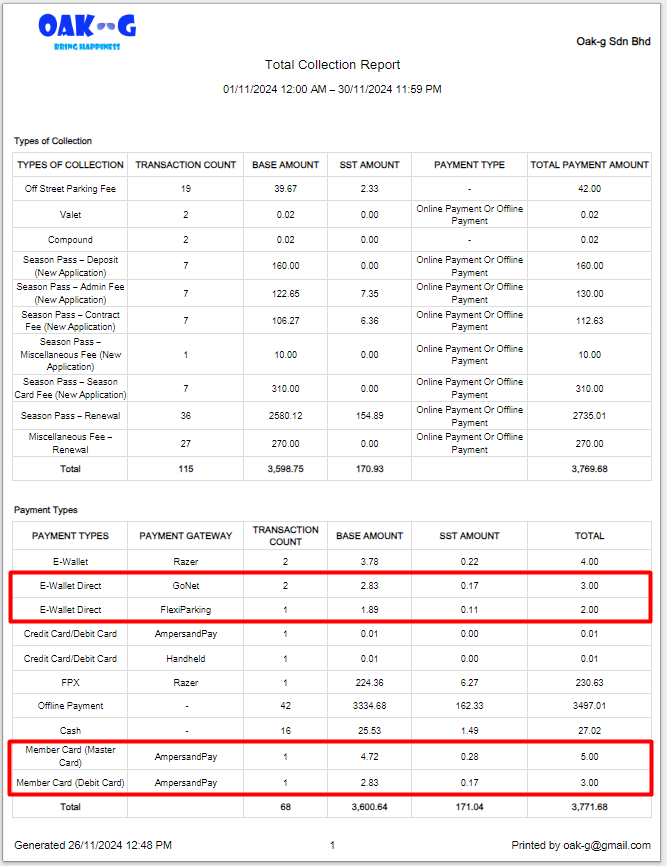The image size is (667, 866).
Task: Select the Off Street Parking Fee row label
Action: [70, 189]
